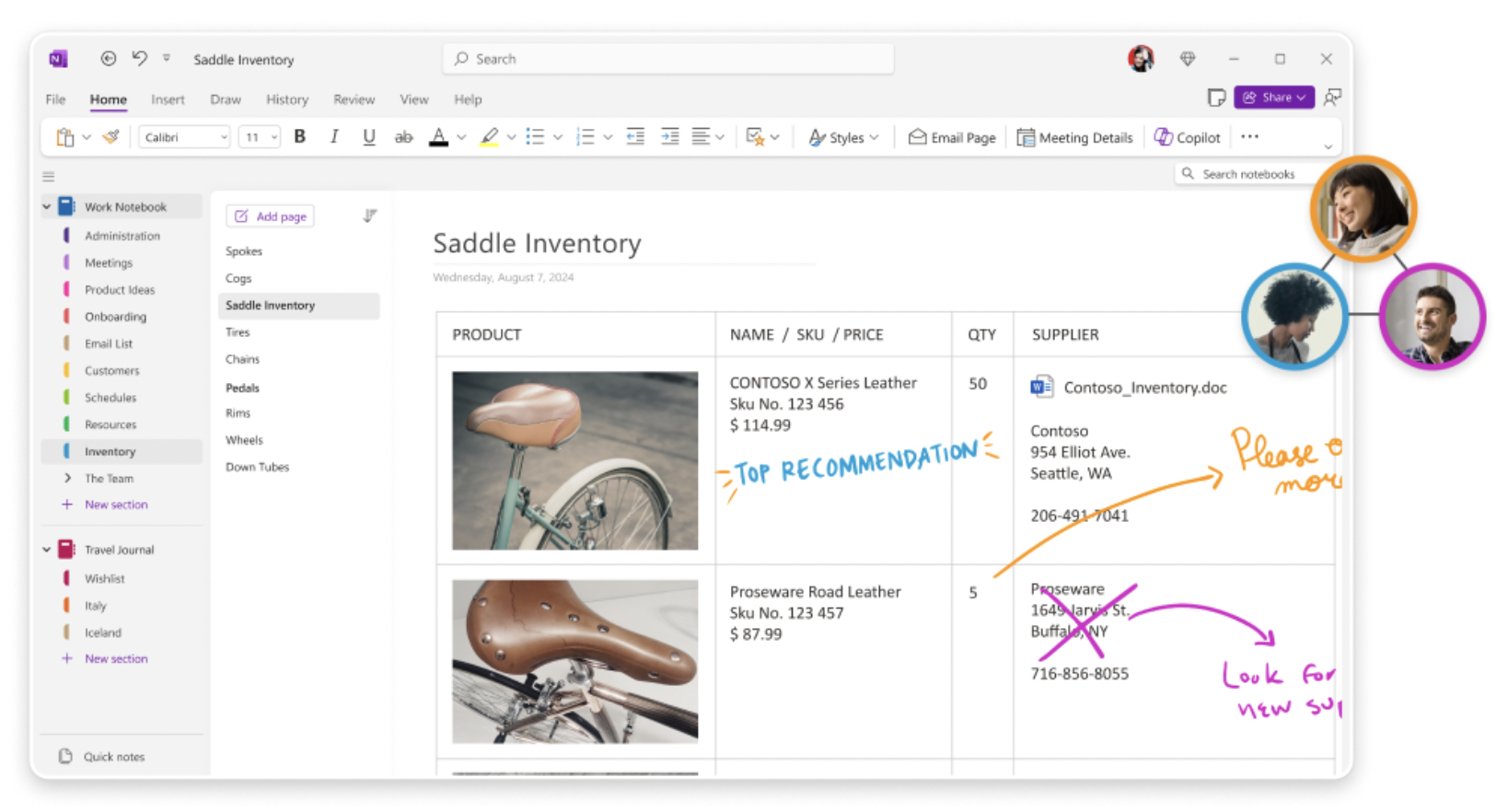The width and height of the screenshot is (1508, 812).
Task: Open the Spokes page
Action: [x=244, y=251]
